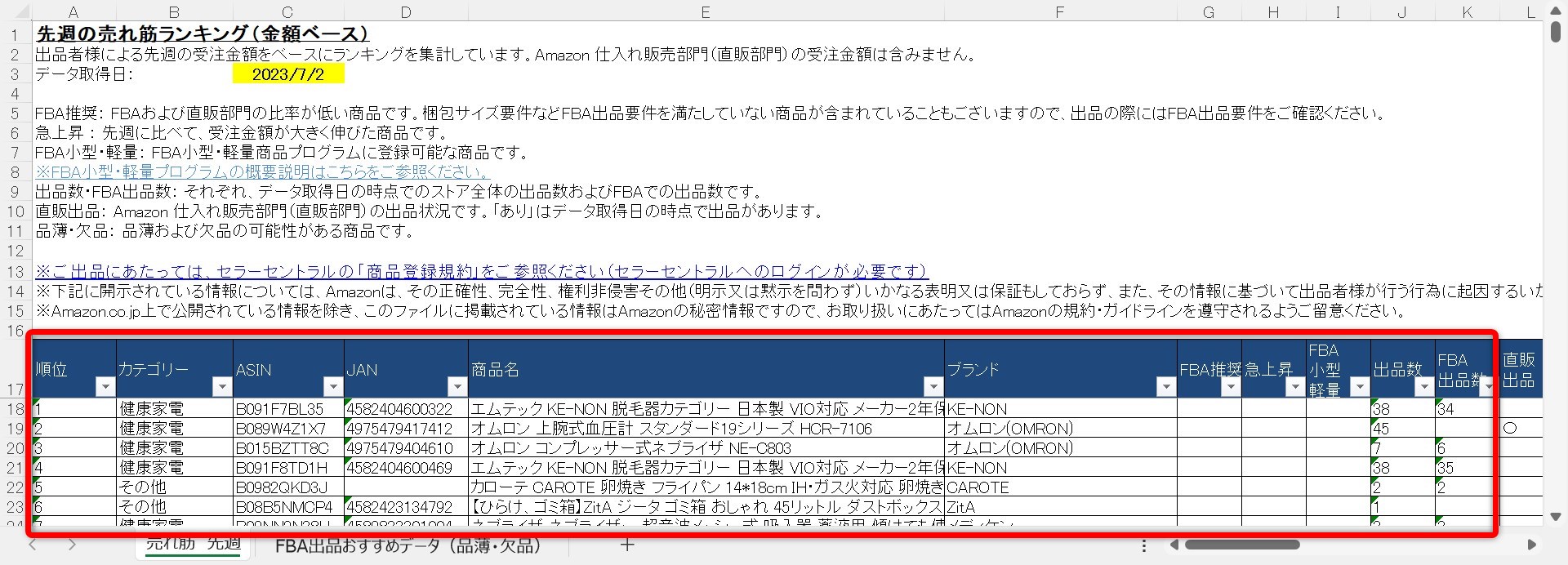Viewport: 1568px width, 565px height.
Task: Select row 20 header
Action: (16, 448)
